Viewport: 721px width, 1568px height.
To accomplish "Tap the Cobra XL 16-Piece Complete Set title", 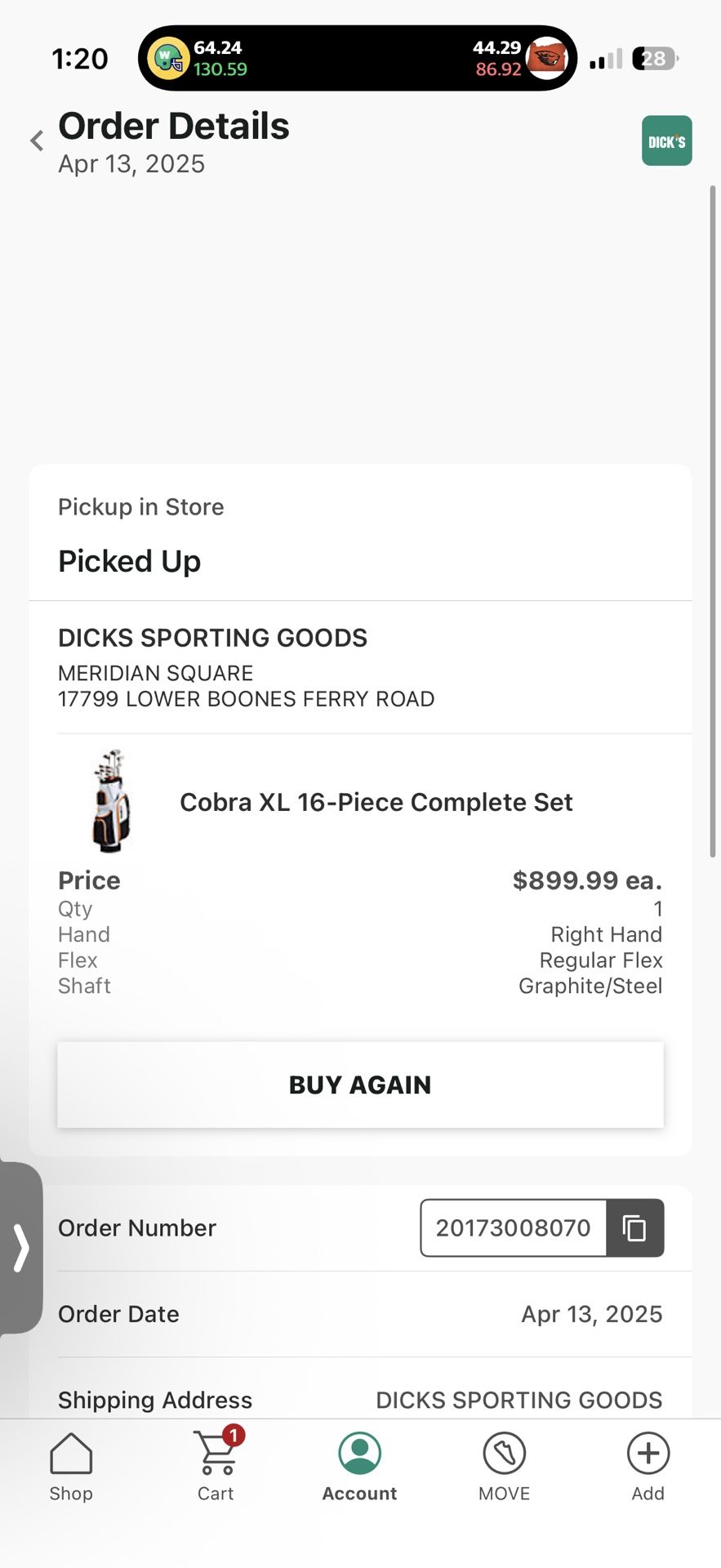I will point(376,802).
